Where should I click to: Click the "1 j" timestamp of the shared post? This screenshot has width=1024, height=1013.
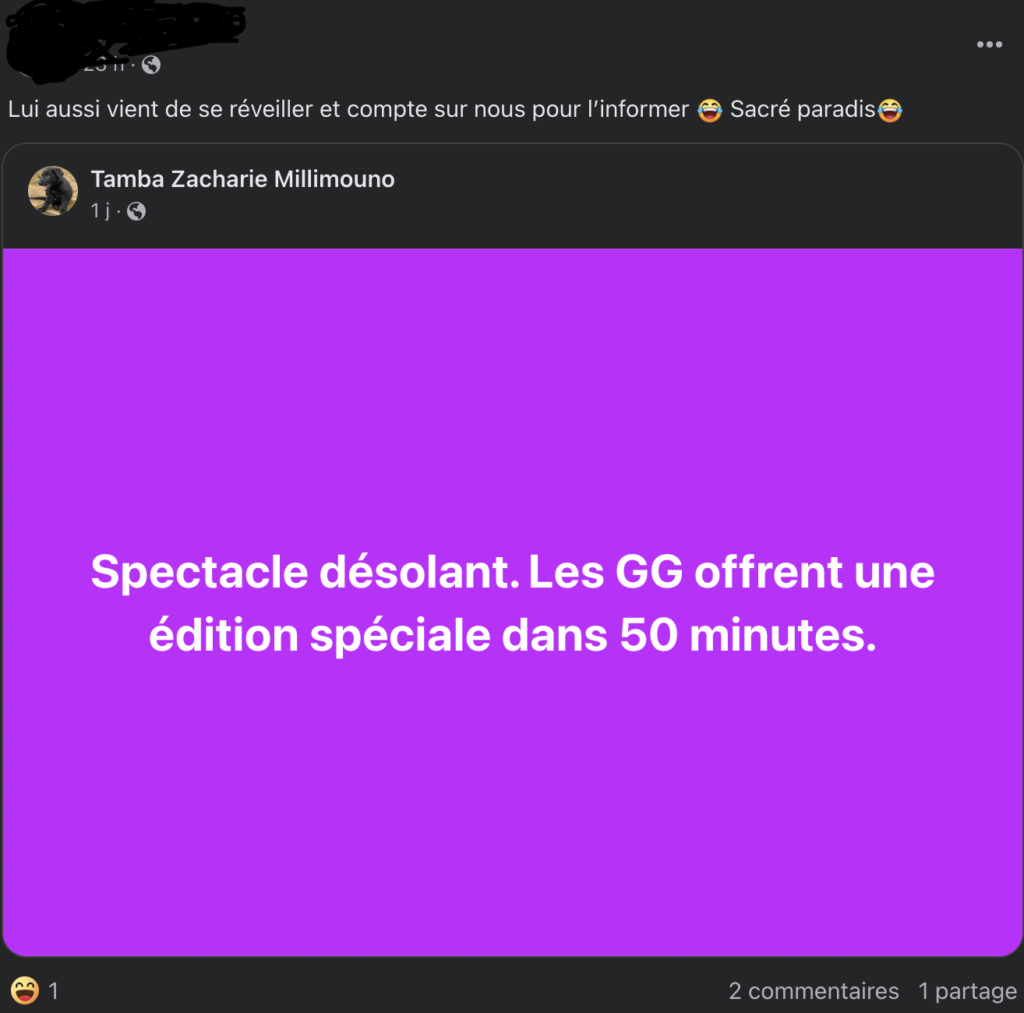point(100,211)
